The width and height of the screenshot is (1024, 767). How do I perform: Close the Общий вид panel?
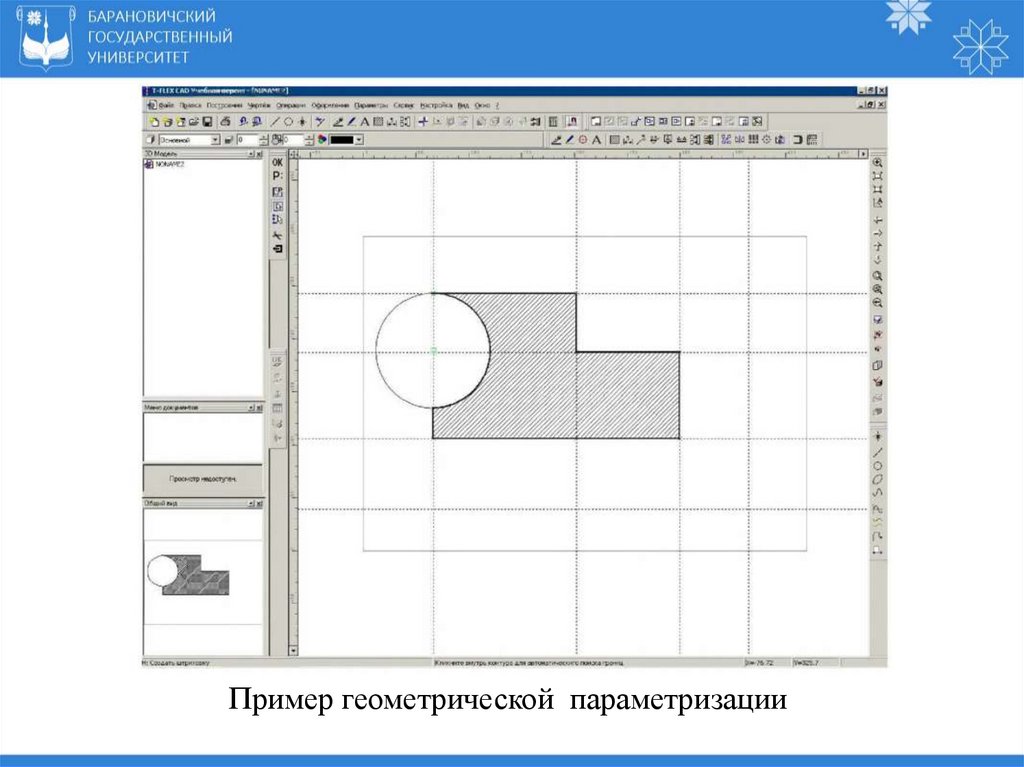pos(259,504)
